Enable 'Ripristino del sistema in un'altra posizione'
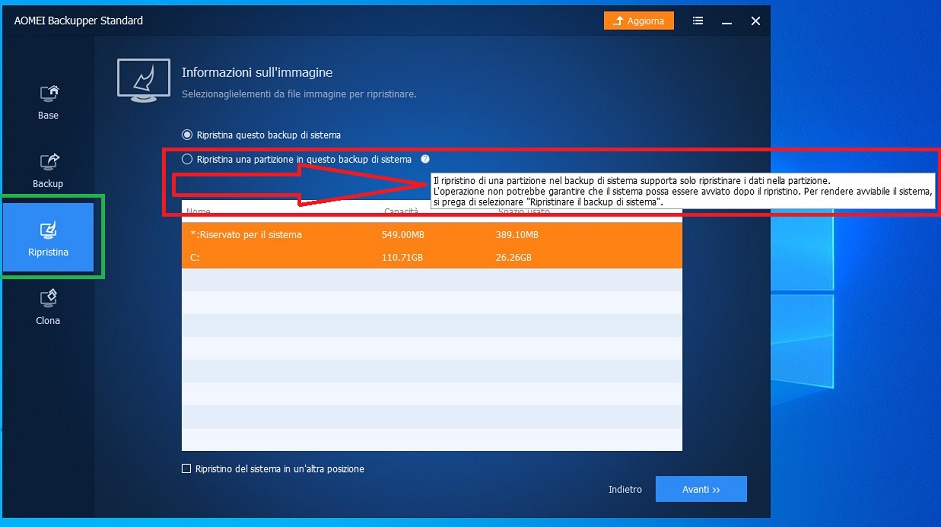 [x=187, y=468]
